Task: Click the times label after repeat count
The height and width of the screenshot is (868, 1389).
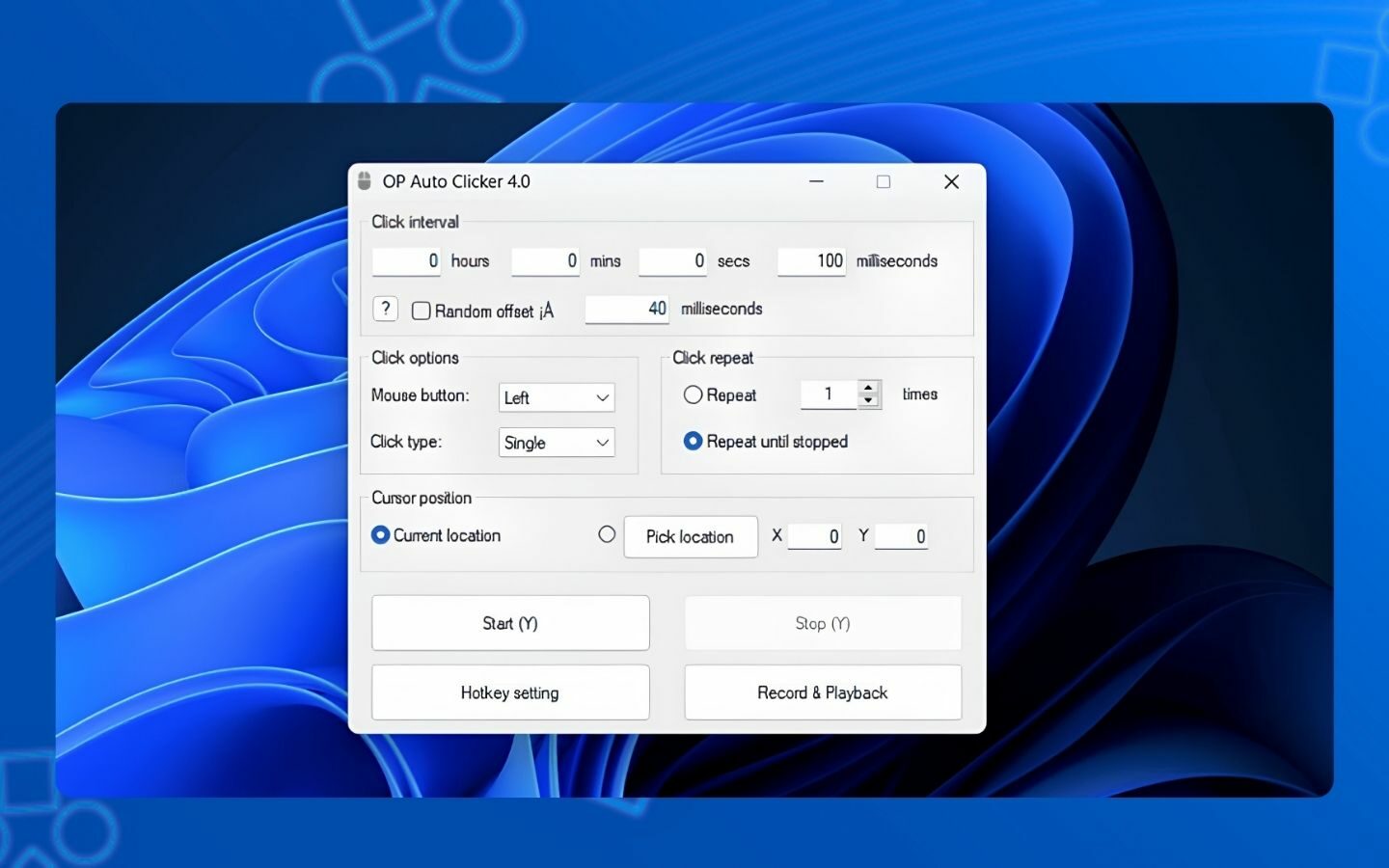Action: click(920, 394)
